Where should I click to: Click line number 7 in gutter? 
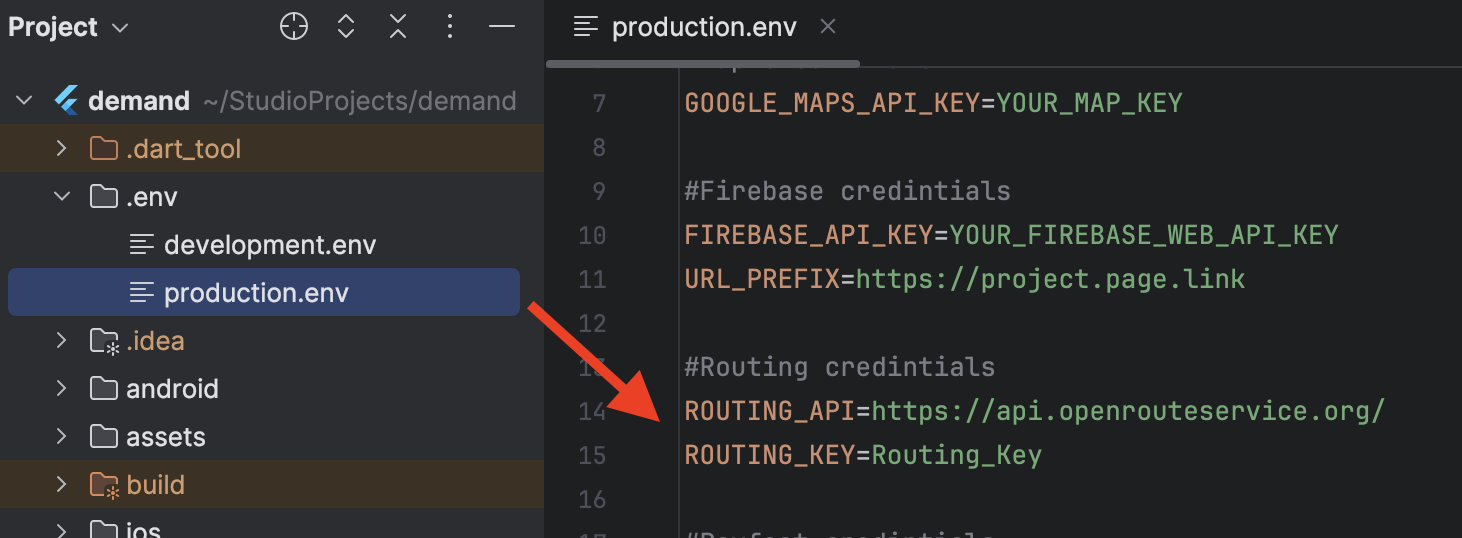[x=599, y=103]
